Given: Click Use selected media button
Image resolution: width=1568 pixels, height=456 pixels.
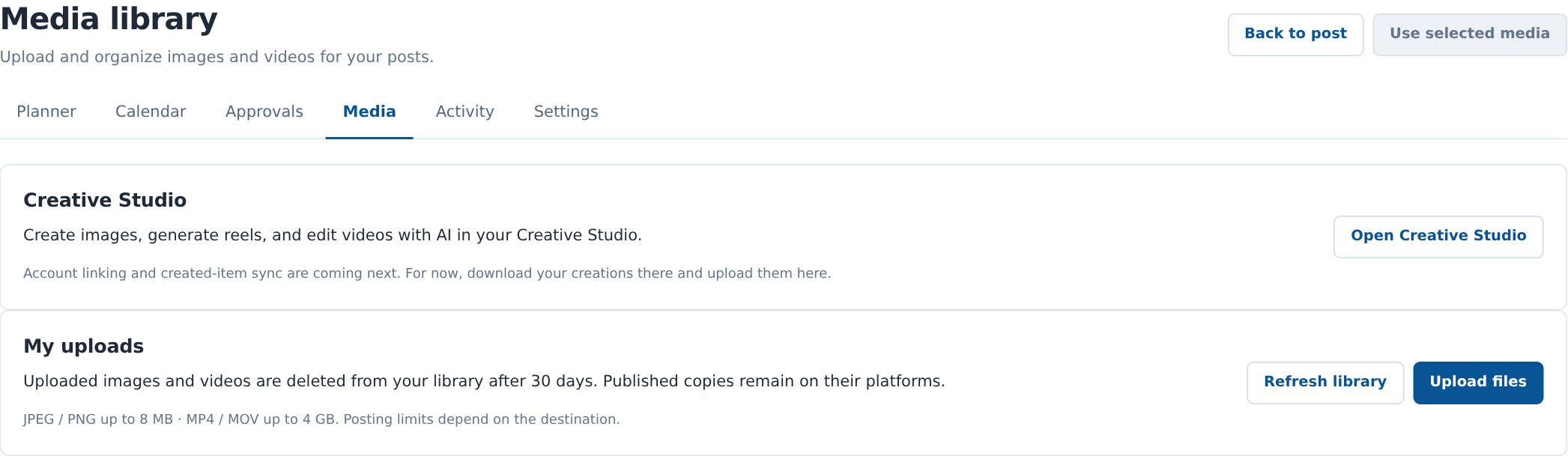Looking at the screenshot, I should pos(1469,34).
